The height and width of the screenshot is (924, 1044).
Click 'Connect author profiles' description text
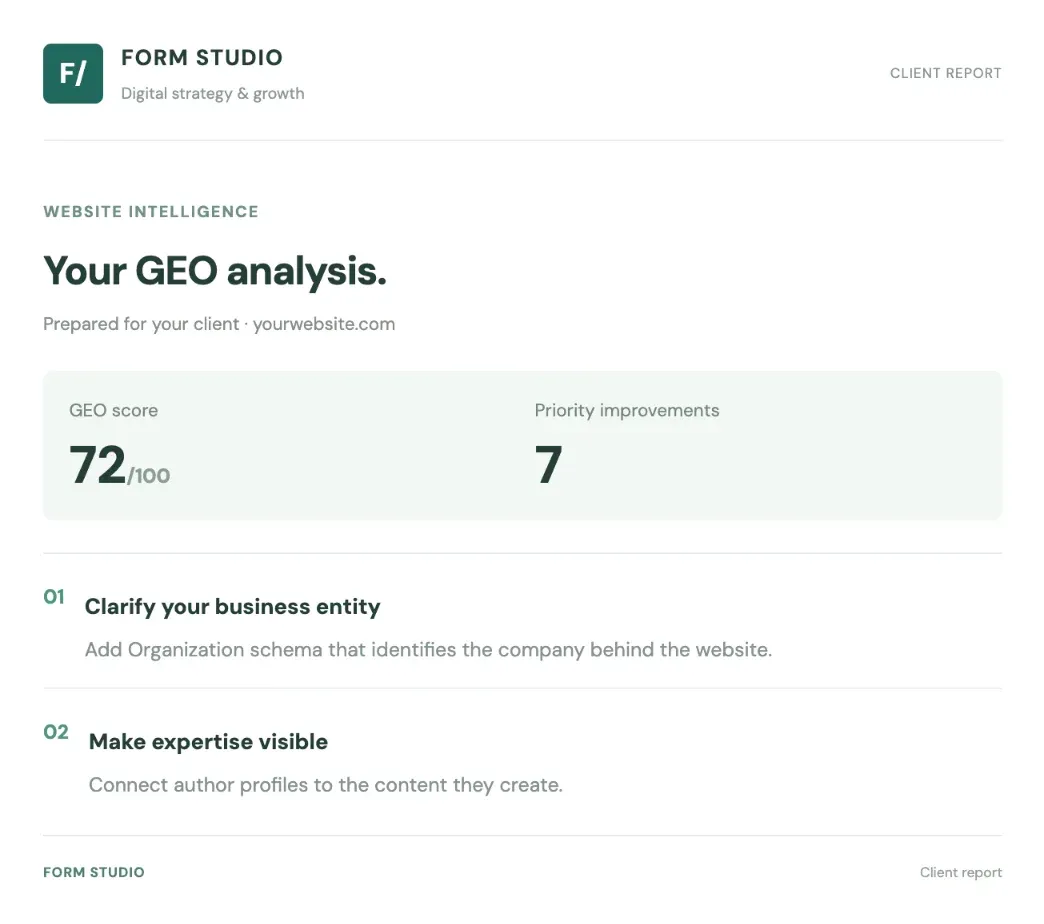coord(326,785)
